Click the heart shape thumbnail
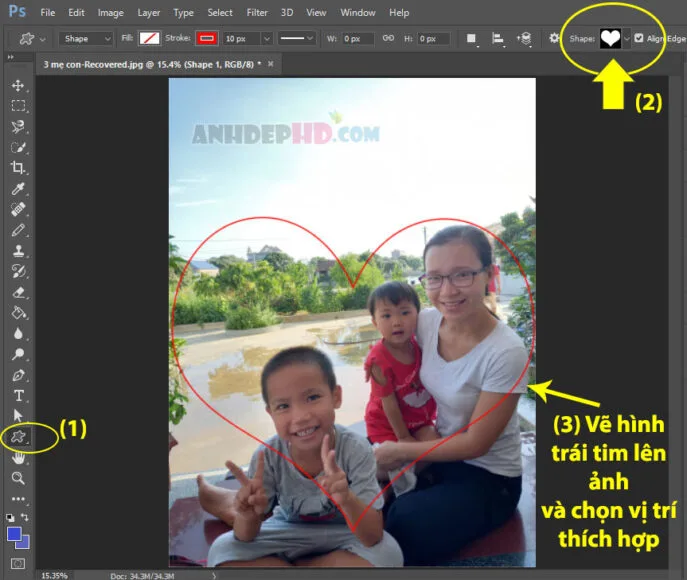 click(610, 39)
